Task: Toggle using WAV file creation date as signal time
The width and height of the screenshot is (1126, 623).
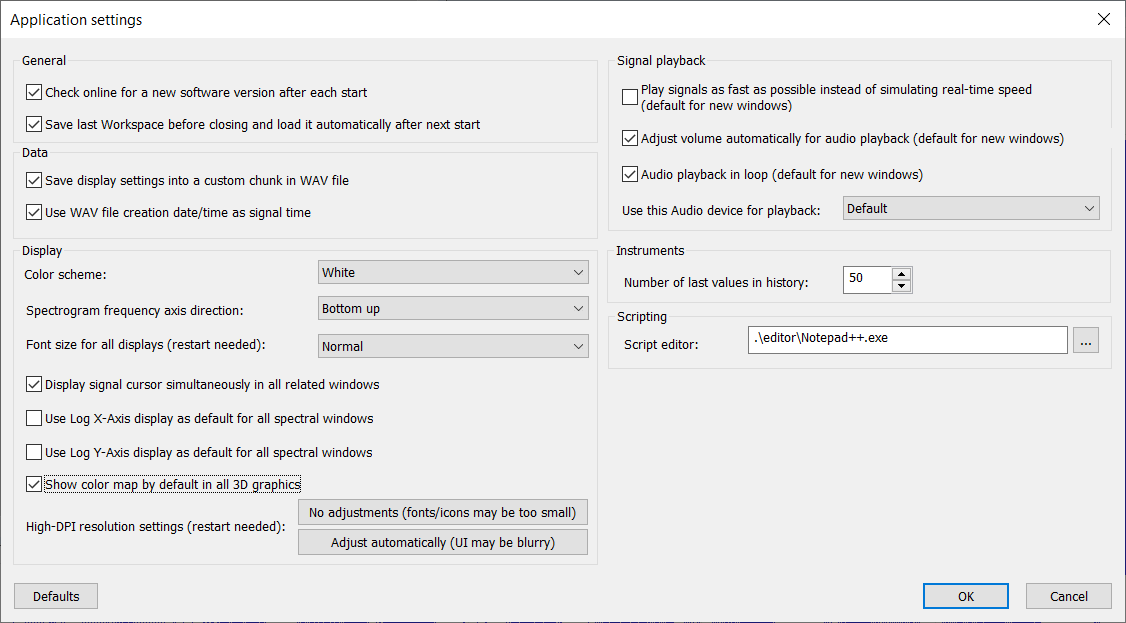Action: 33,212
